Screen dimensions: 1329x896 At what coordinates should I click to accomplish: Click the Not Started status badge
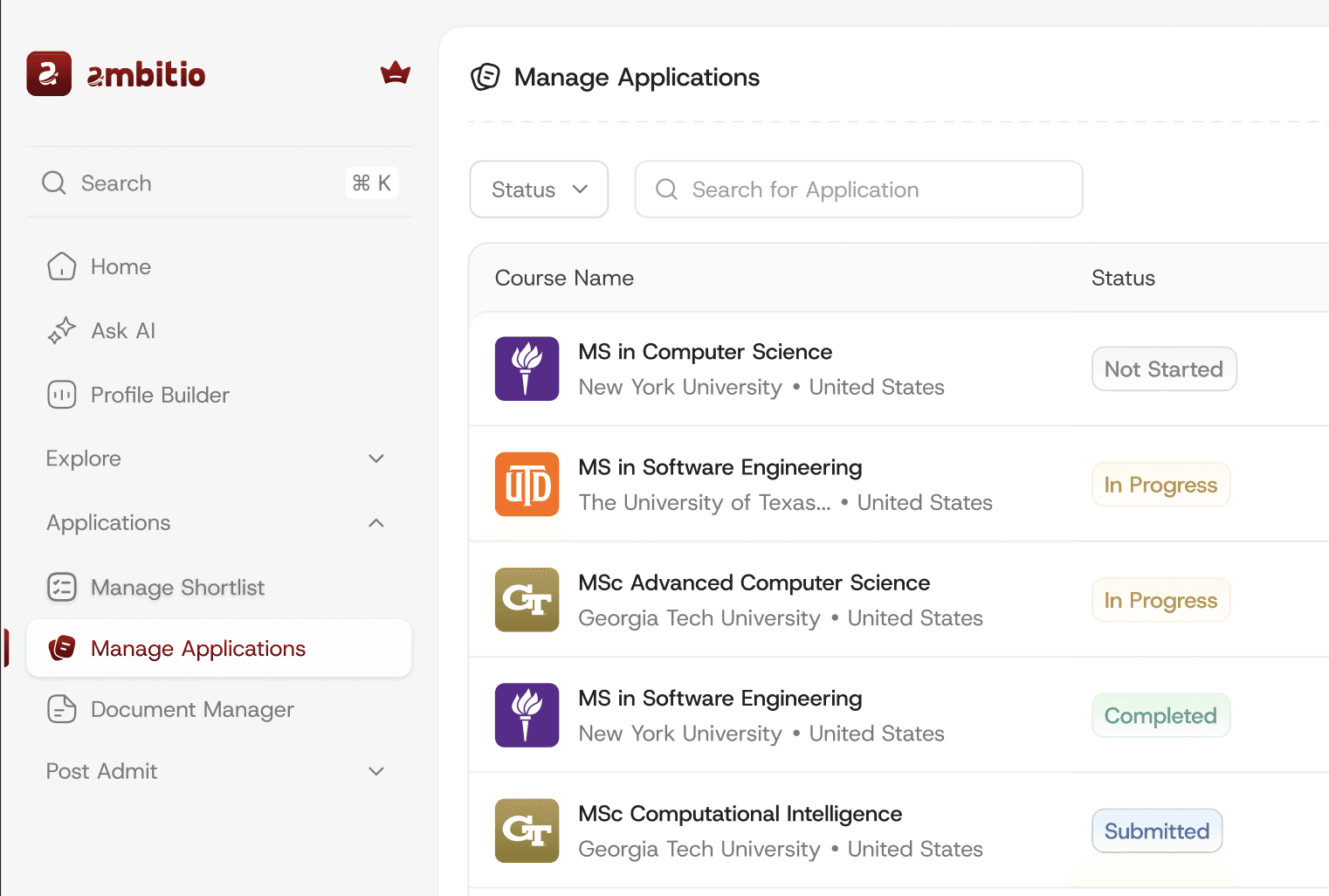click(x=1163, y=369)
